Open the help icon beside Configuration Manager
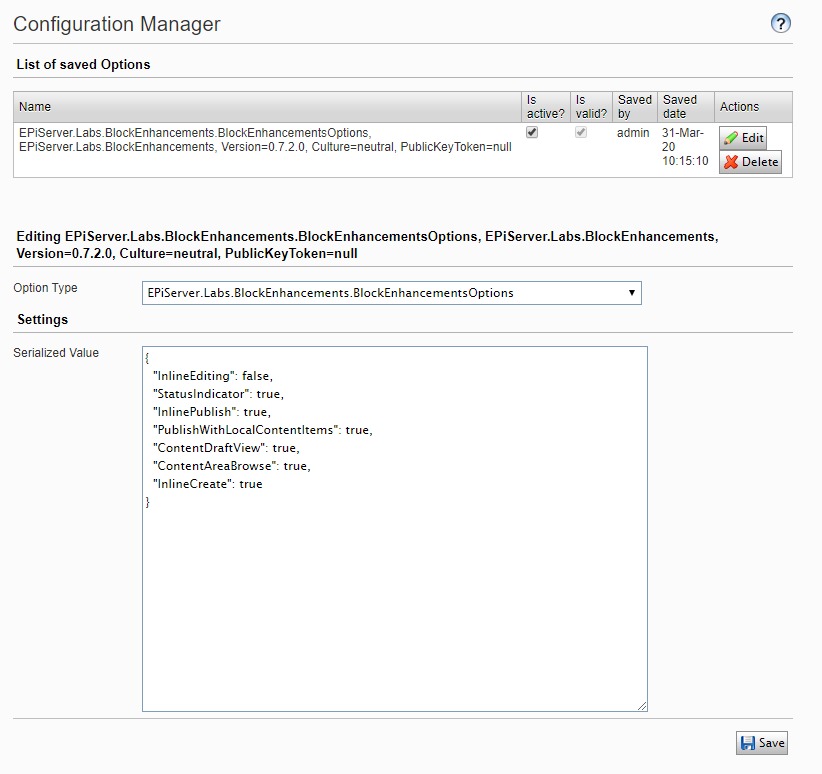This screenshot has width=822, height=774. pyautogui.click(x=781, y=23)
